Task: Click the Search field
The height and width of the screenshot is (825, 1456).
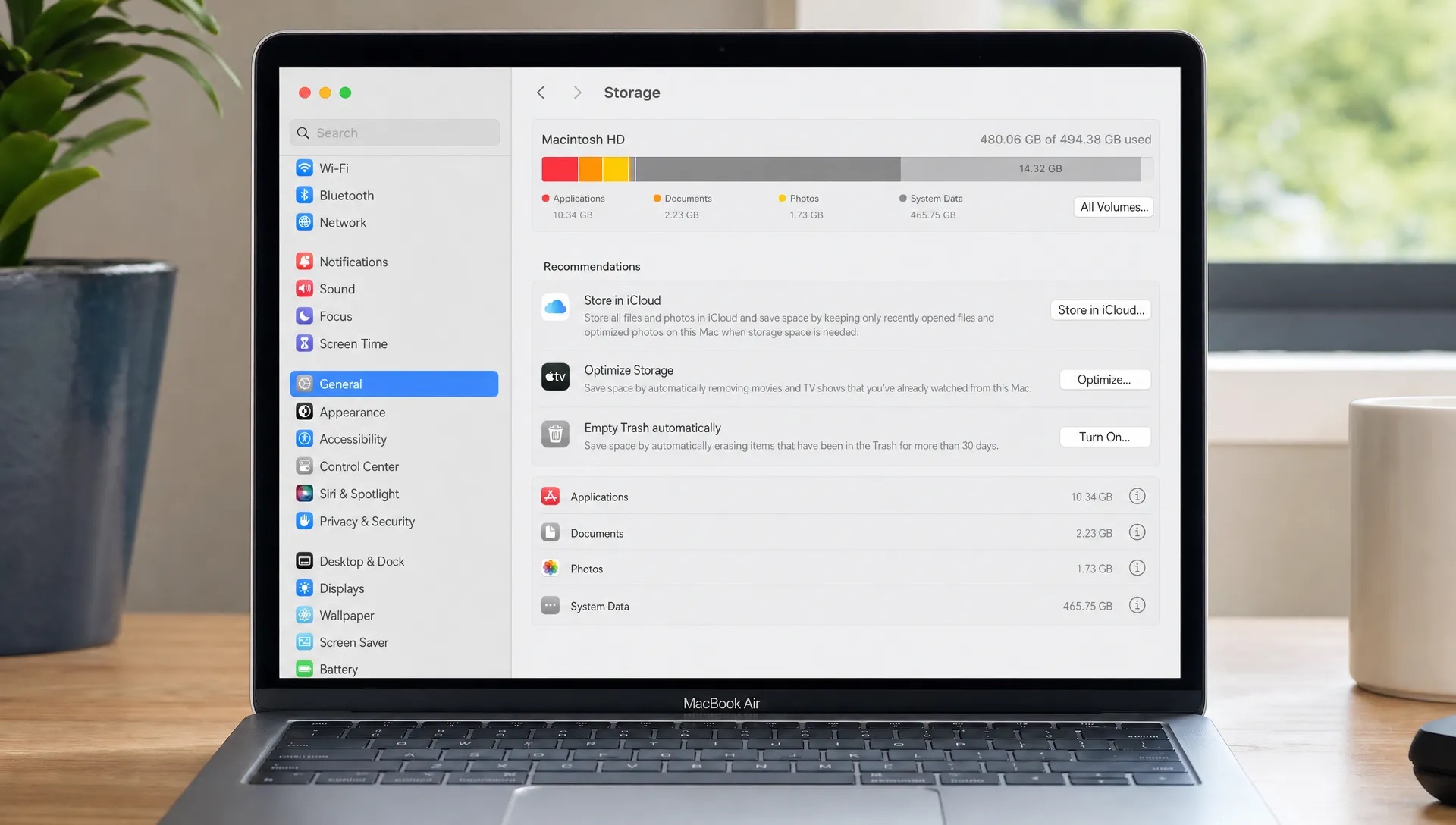Action: click(x=394, y=133)
